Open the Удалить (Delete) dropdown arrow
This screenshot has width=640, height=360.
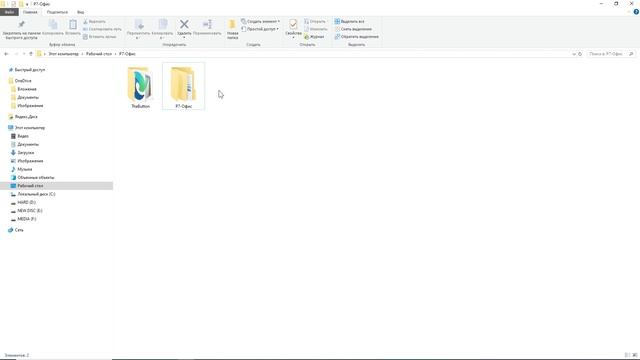pos(184,38)
